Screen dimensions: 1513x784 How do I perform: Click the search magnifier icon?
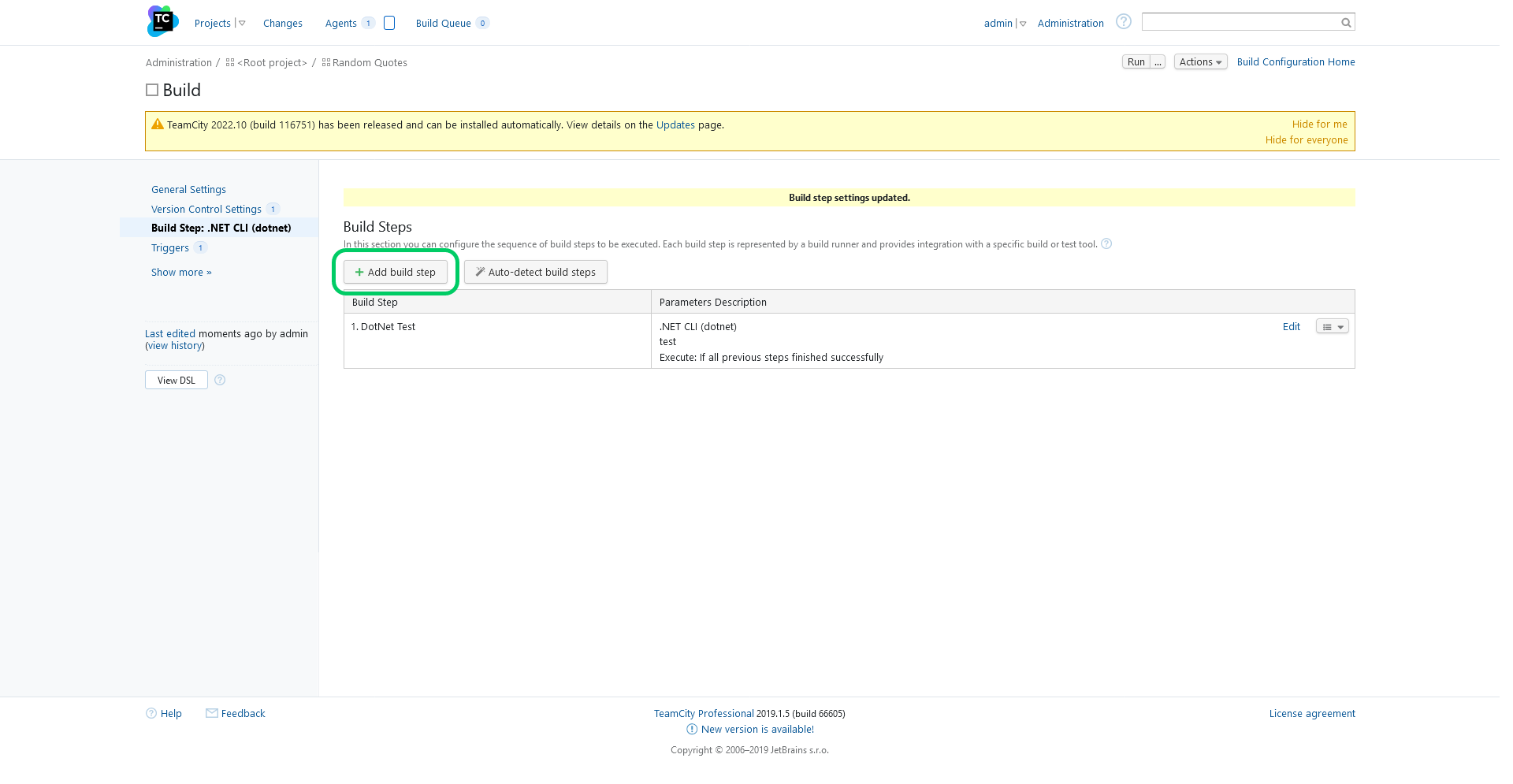tap(1347, 22)
